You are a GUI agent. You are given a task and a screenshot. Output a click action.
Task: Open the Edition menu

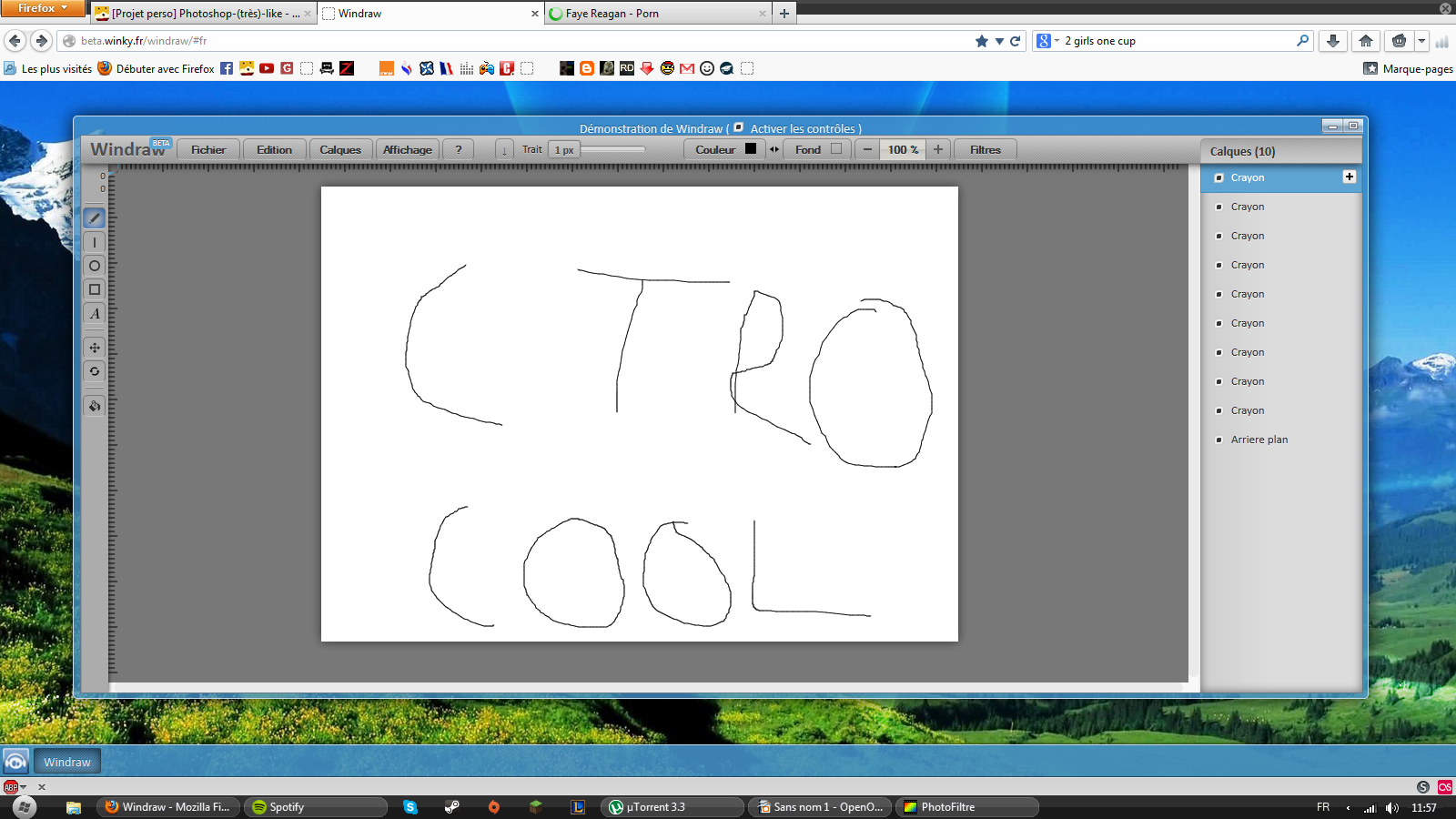click(274, 149)
